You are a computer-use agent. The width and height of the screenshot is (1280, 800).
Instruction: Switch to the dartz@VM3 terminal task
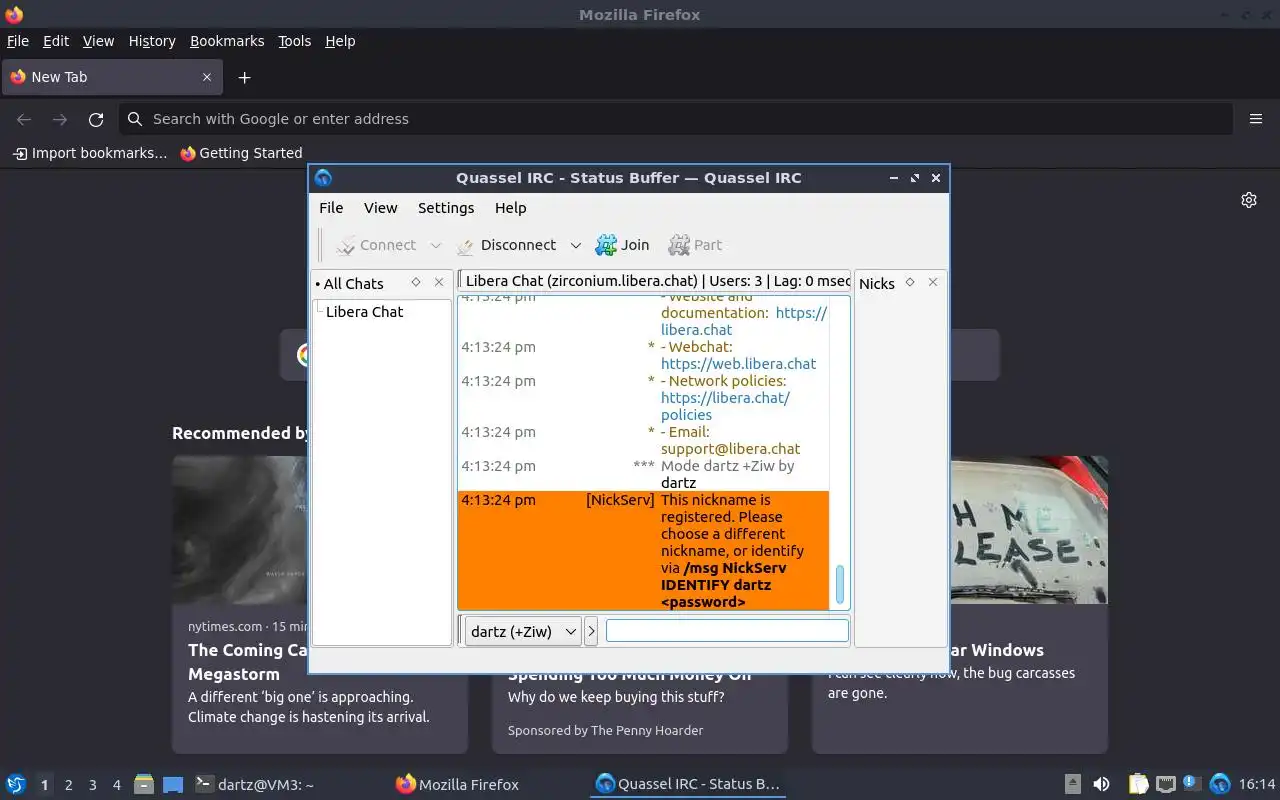point(255,784)
